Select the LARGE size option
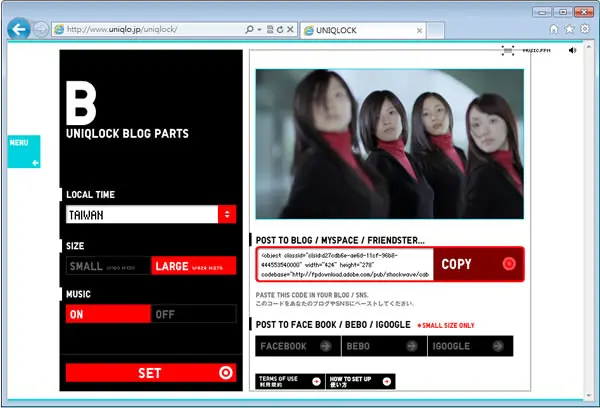This screenshot has height=408, width=600. click(x=194, y=266)
